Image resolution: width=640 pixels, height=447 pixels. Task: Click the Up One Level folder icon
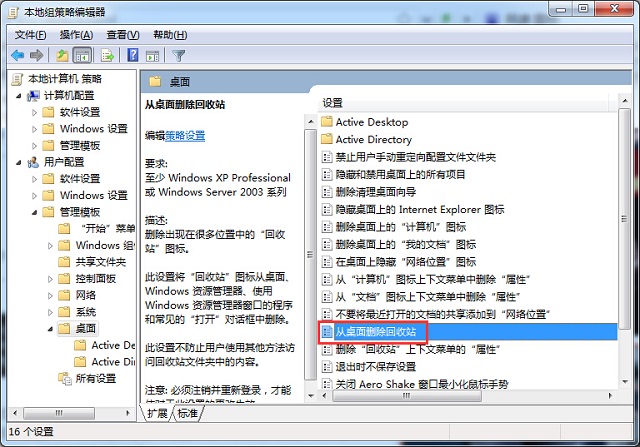pos(63,56)
